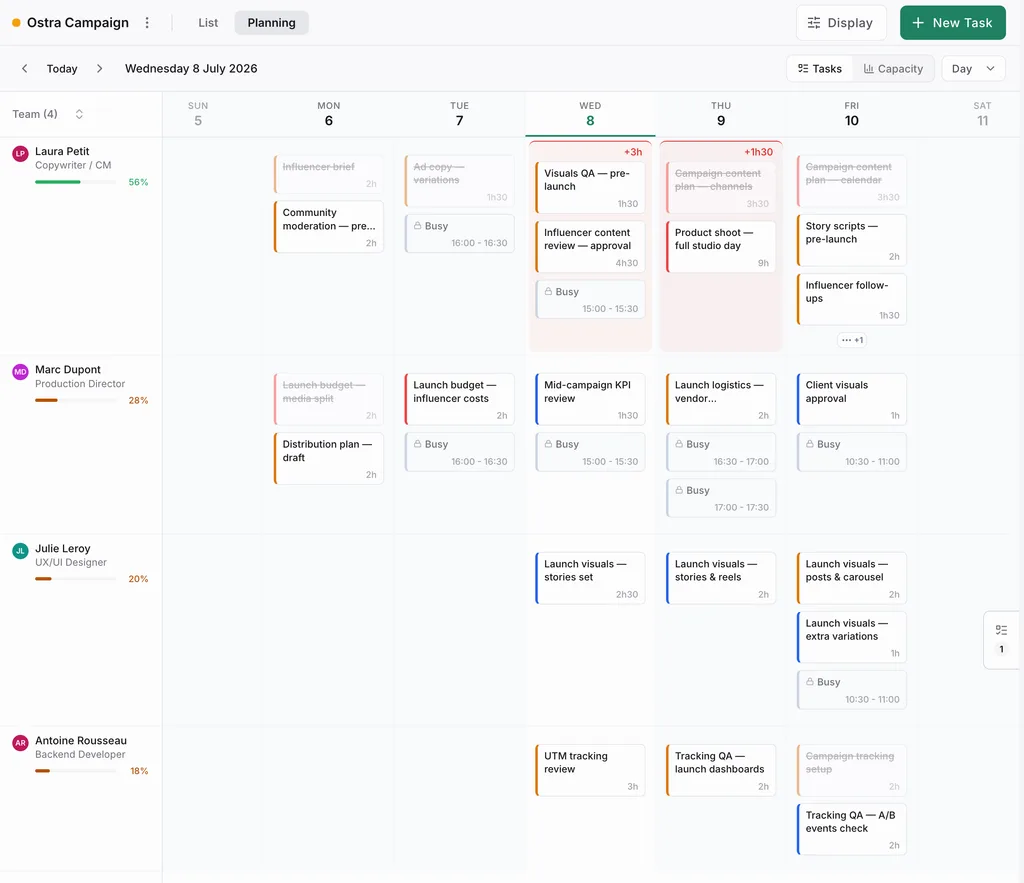Open the Community moderation task card
This screenshot has width=1024, height=883.
point(328,227)
